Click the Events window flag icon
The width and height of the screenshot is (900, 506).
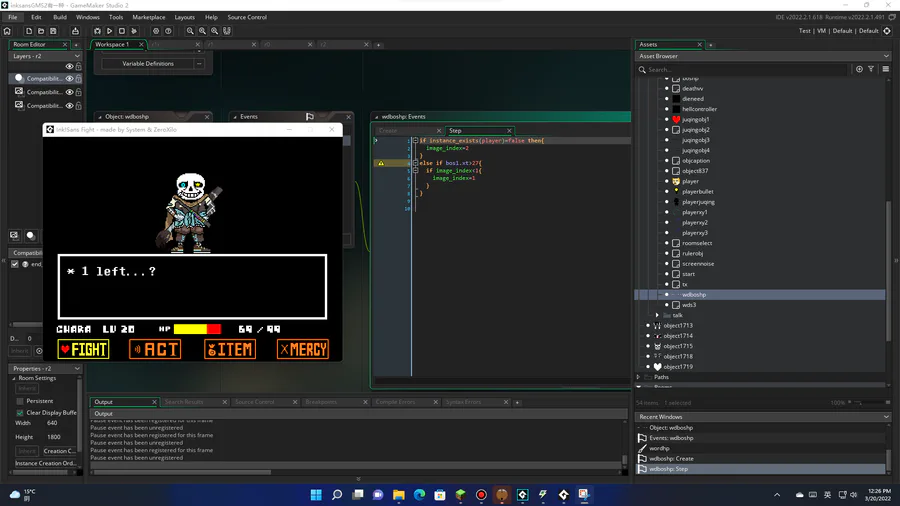coord(310,116)
